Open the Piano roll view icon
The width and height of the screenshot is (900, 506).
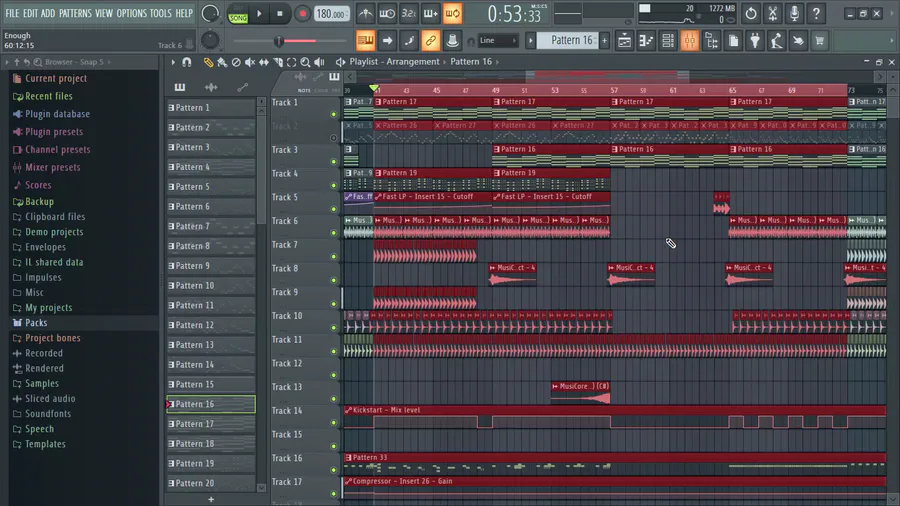[646, 41]
